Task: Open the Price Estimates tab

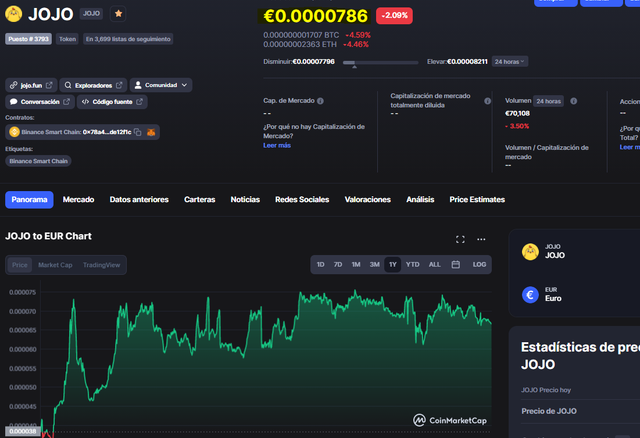Action: coord(477,200)
